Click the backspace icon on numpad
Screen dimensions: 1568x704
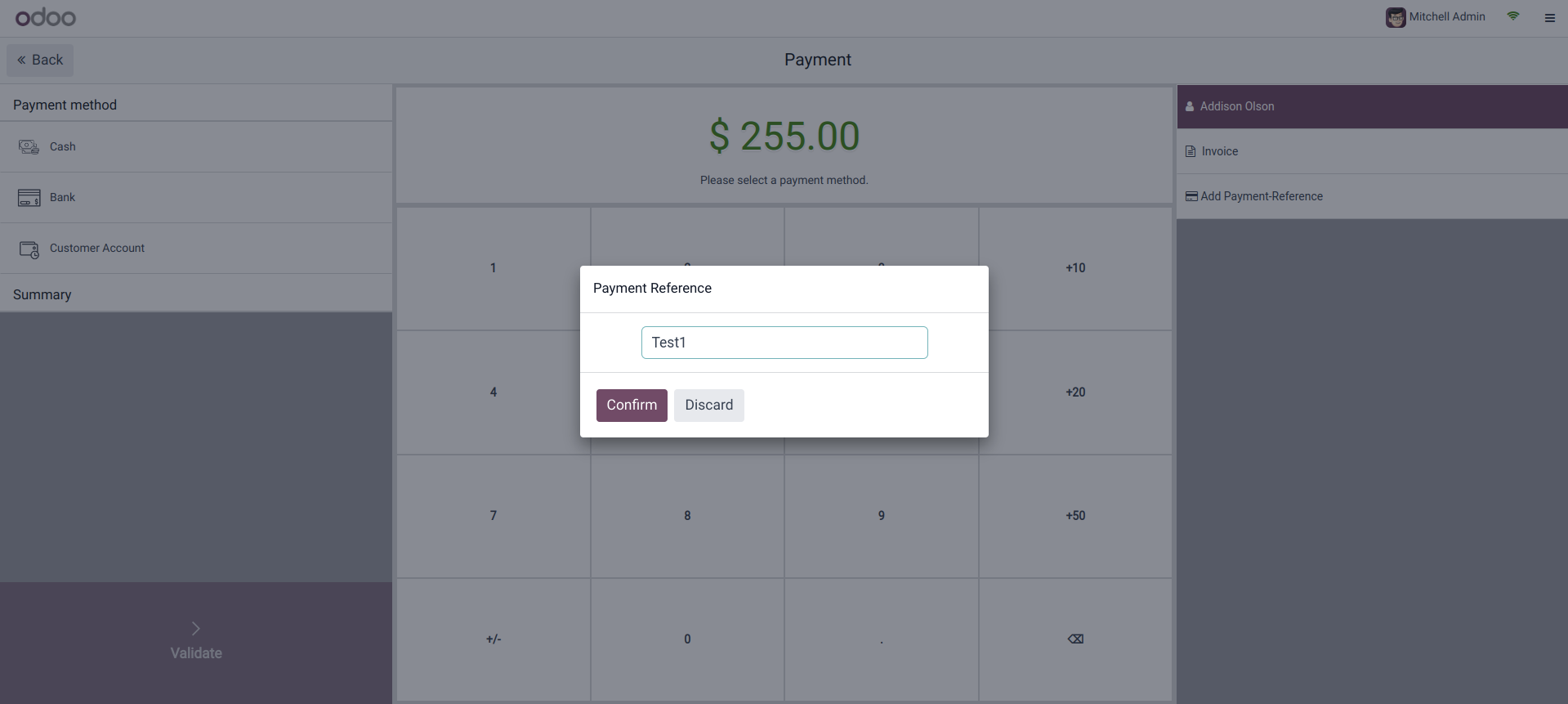click(1075, 639)
